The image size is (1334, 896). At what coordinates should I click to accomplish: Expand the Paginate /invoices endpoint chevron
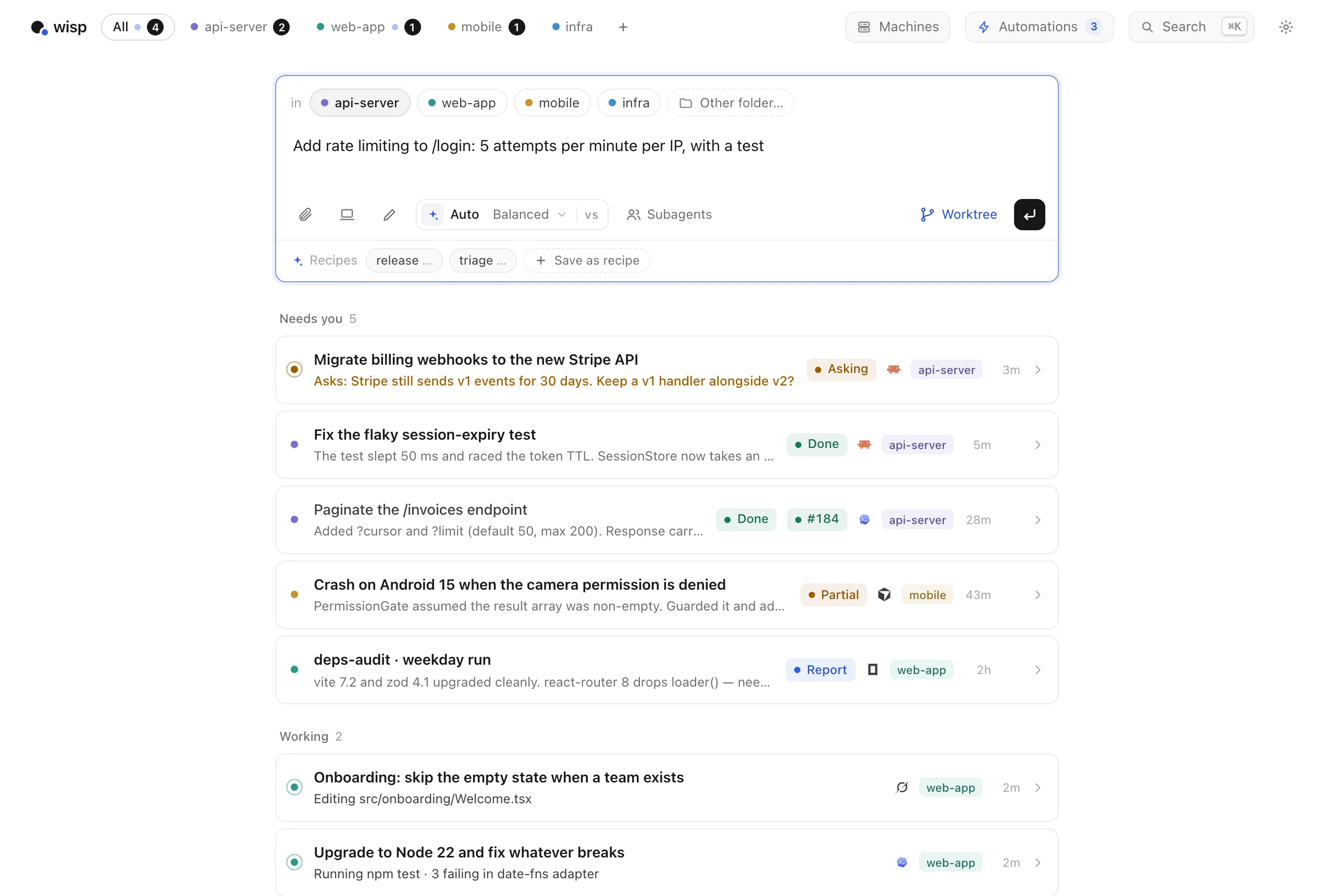tap(1038, 519)
